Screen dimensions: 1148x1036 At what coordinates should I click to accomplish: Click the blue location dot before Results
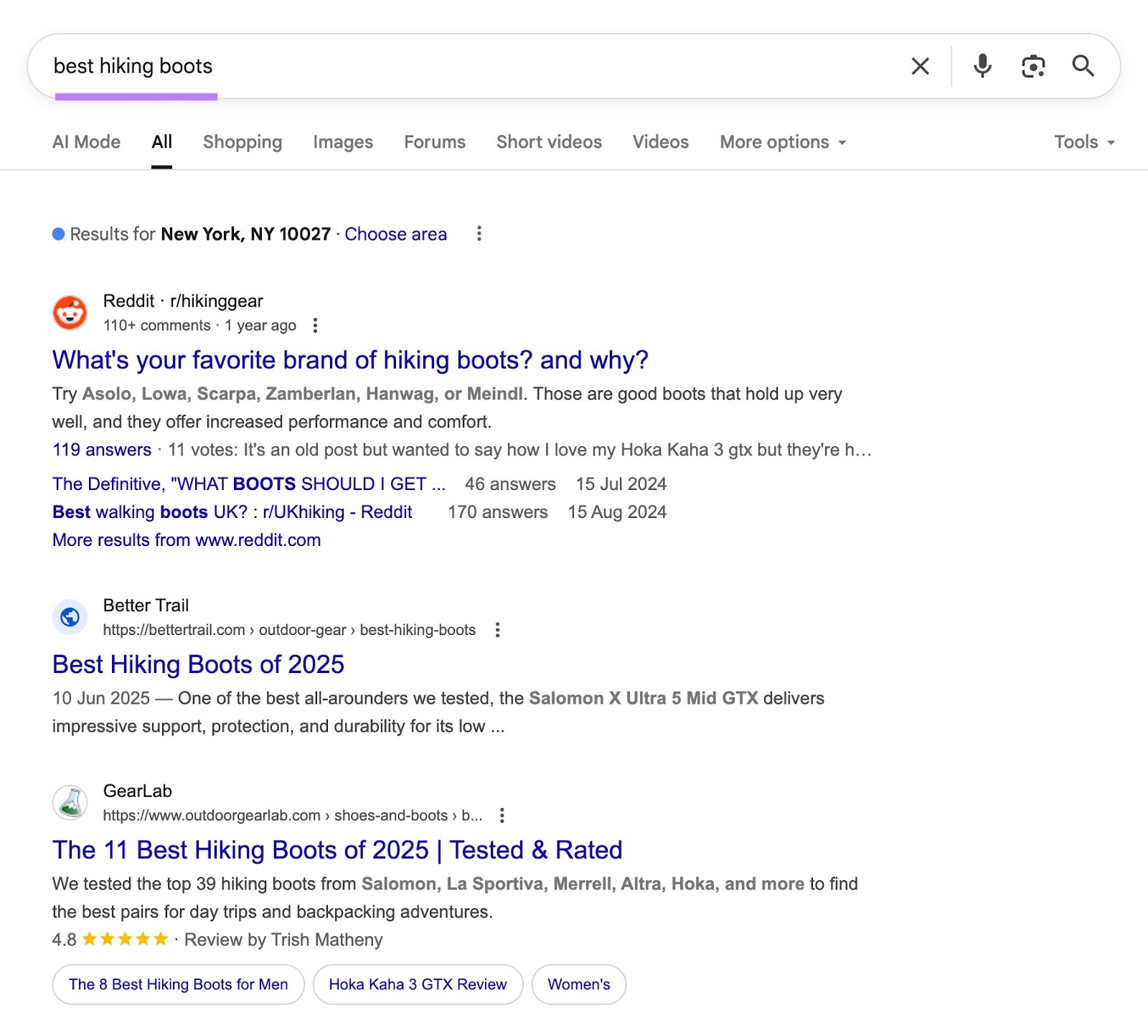coord(57,234)
